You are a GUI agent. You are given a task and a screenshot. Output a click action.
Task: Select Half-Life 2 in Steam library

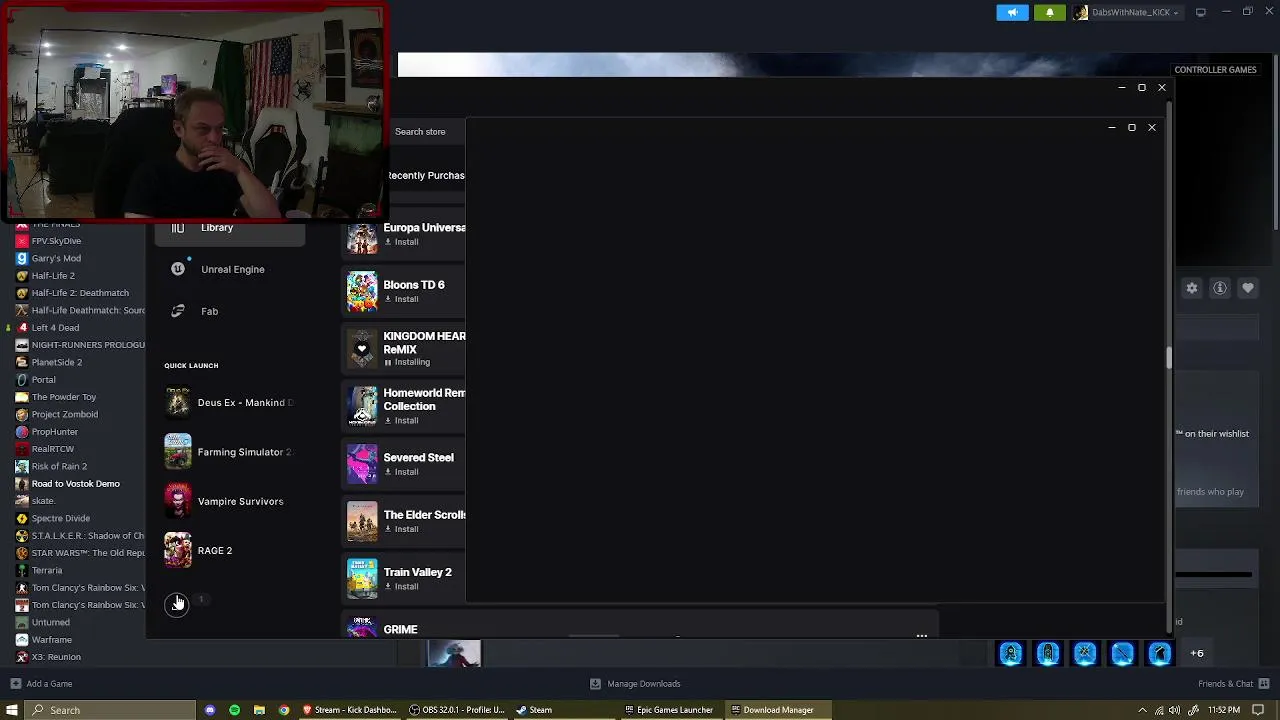pyautogui.click(x=53, y=276)
